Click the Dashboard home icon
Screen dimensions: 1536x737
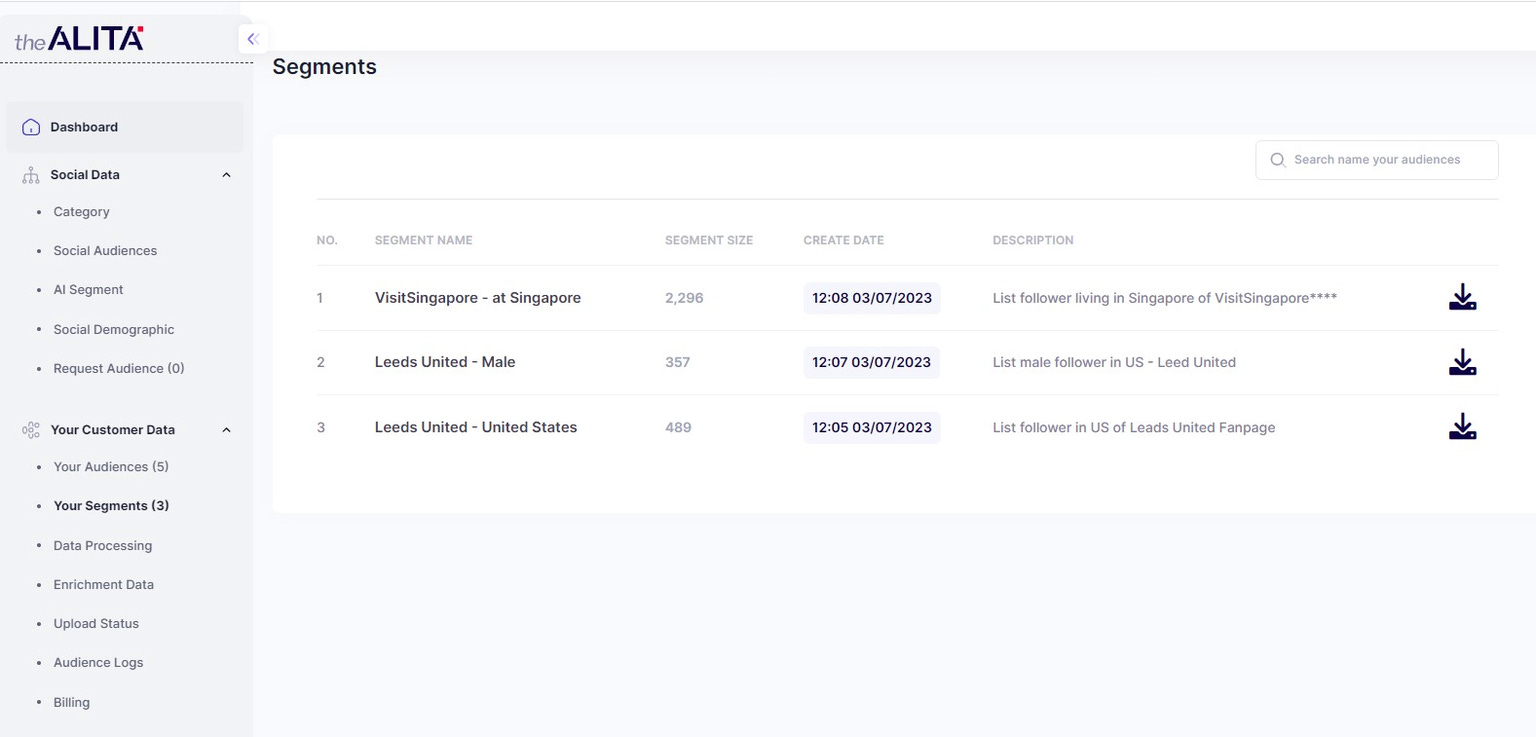pos(31,127)
